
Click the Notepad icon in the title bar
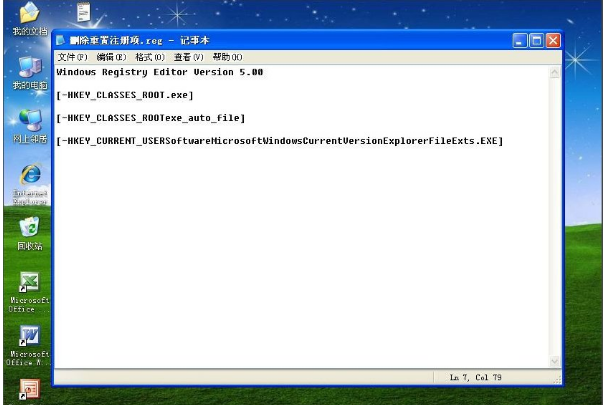(61, 41)
